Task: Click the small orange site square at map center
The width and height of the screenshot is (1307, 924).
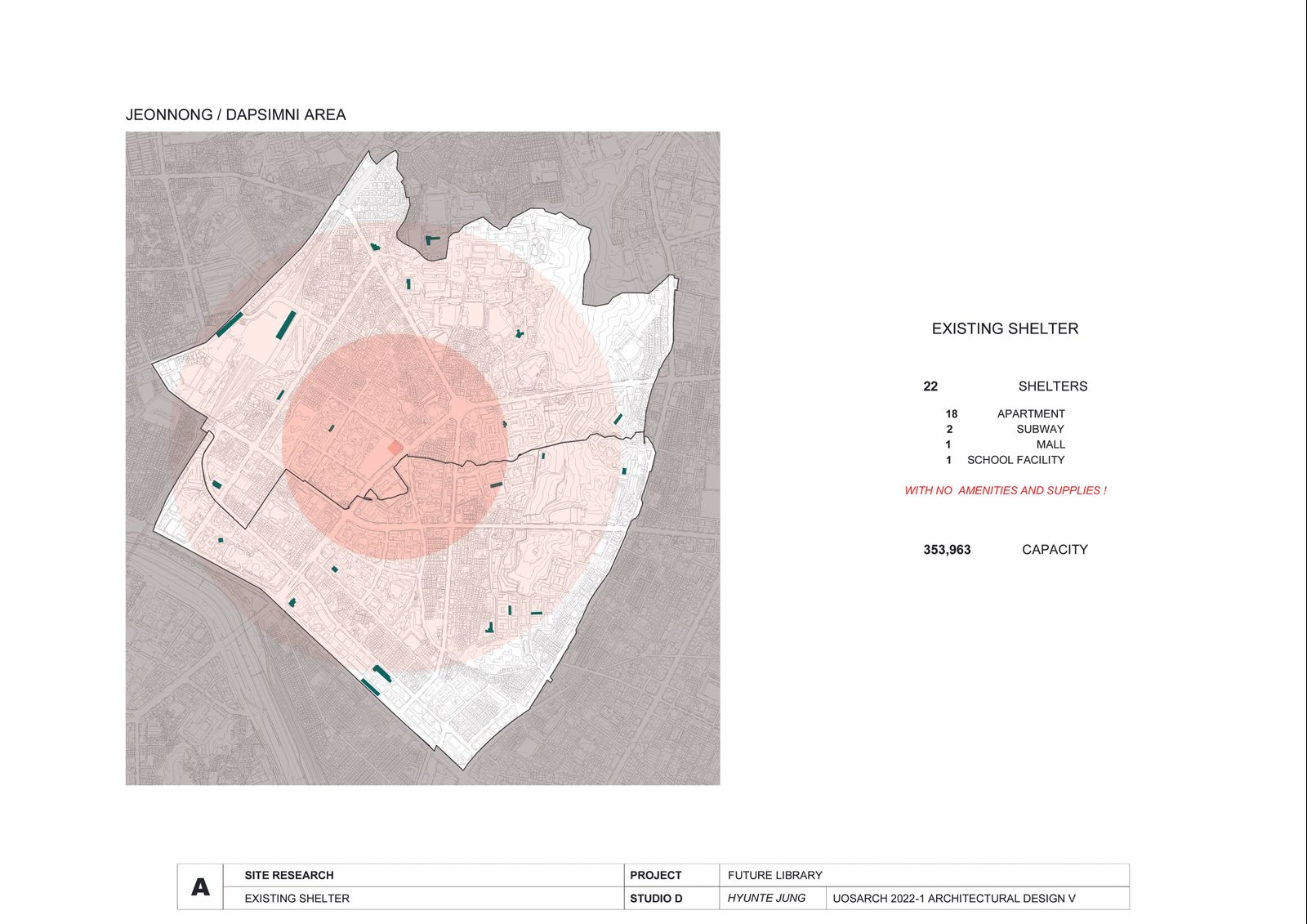Action: click(x=395, y=449)
